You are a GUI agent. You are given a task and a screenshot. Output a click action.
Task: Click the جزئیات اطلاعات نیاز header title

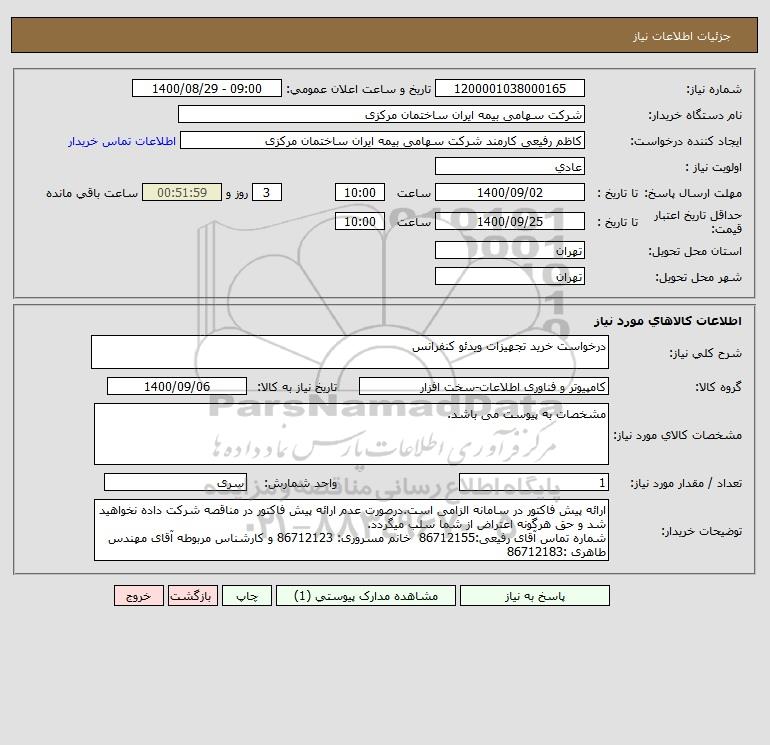(681, 36)
